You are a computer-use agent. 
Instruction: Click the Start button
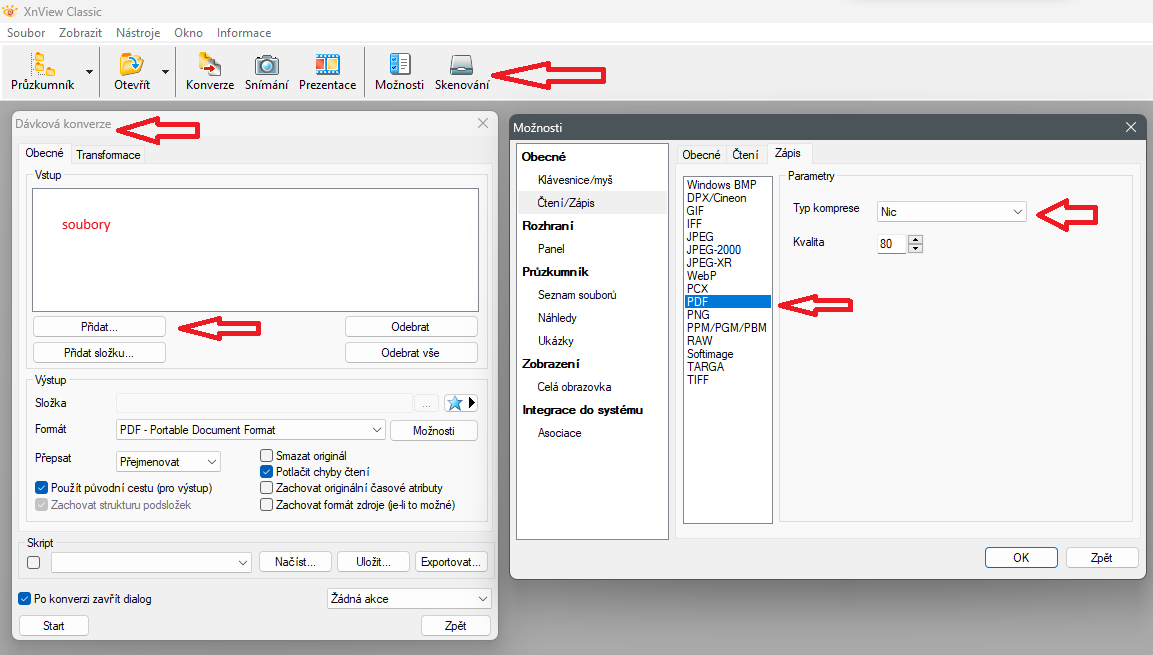54,626
